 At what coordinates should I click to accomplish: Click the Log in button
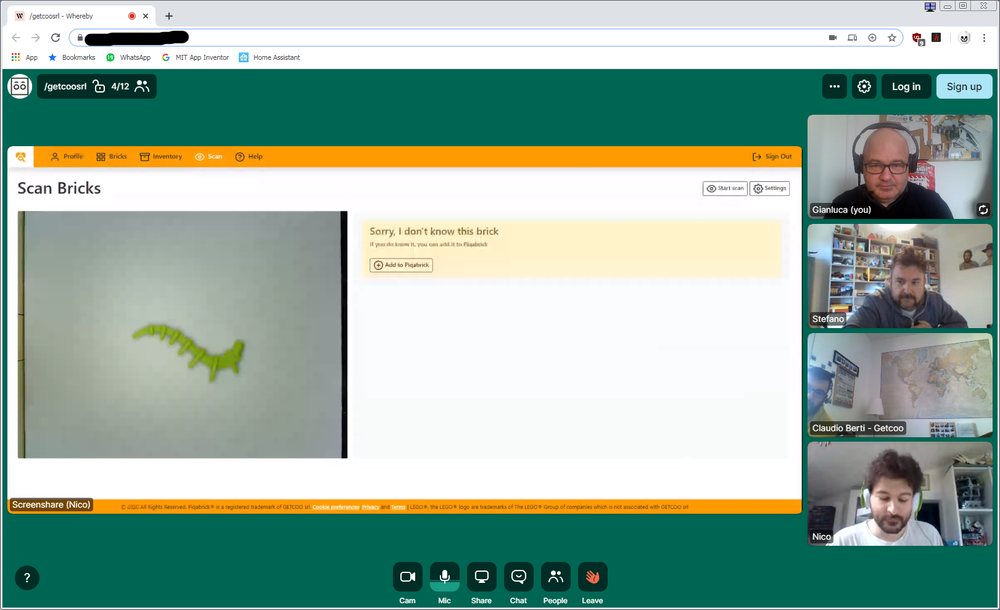pos(906,86)
